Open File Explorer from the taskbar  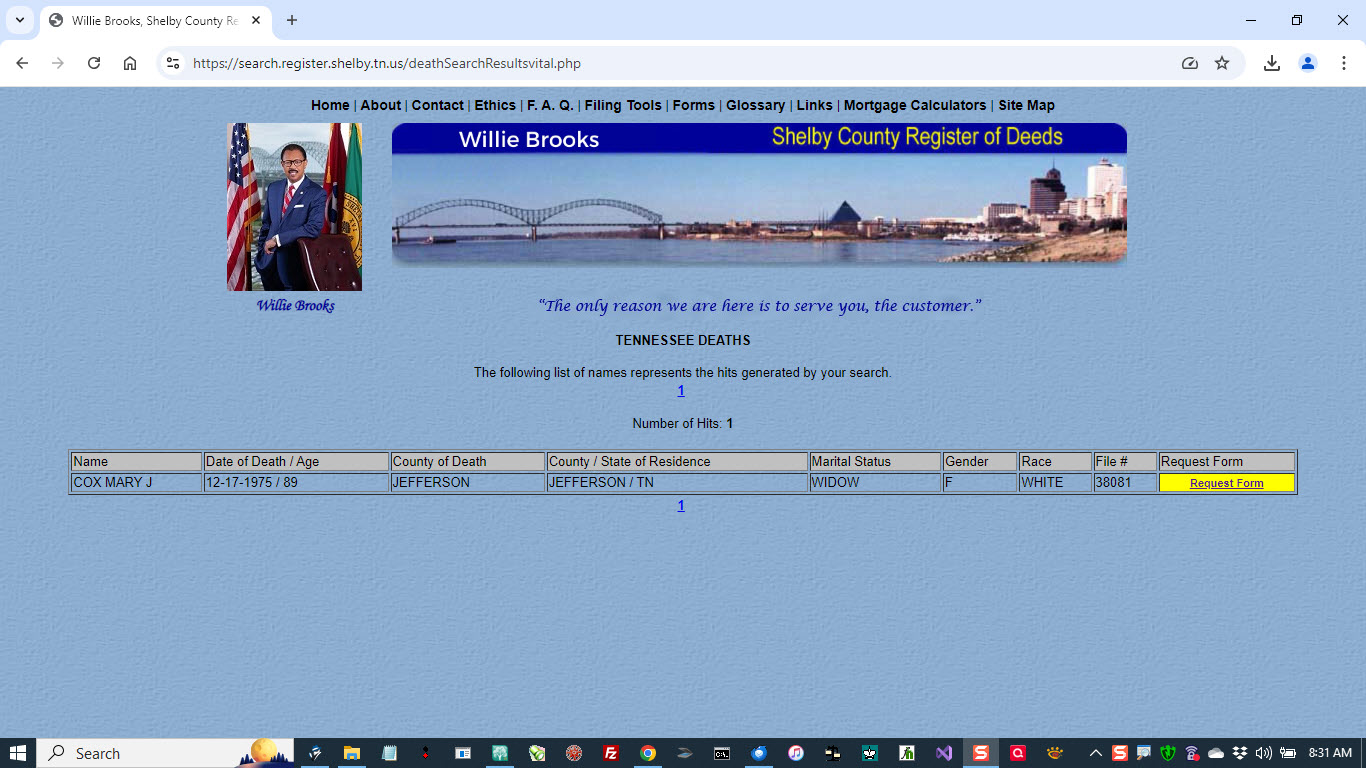pos(352,753)
